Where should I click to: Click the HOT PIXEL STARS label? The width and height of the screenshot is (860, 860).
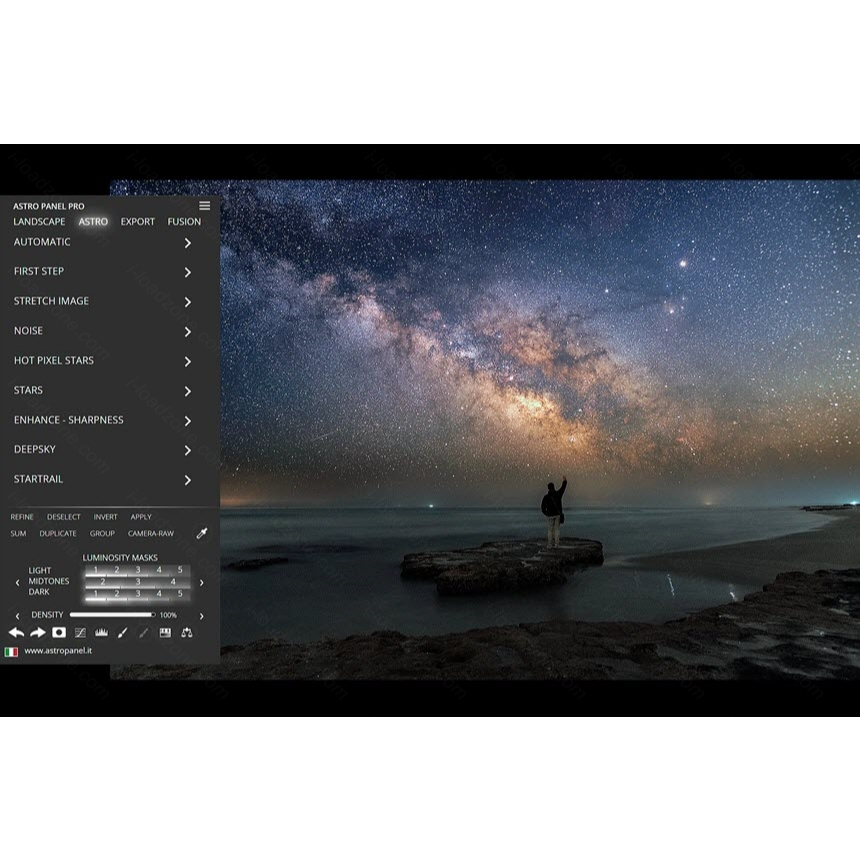(54, 360)
